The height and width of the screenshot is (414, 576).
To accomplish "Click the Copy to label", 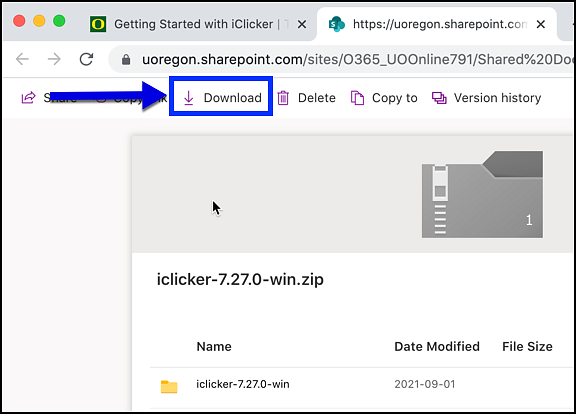I will coord(395,98).
